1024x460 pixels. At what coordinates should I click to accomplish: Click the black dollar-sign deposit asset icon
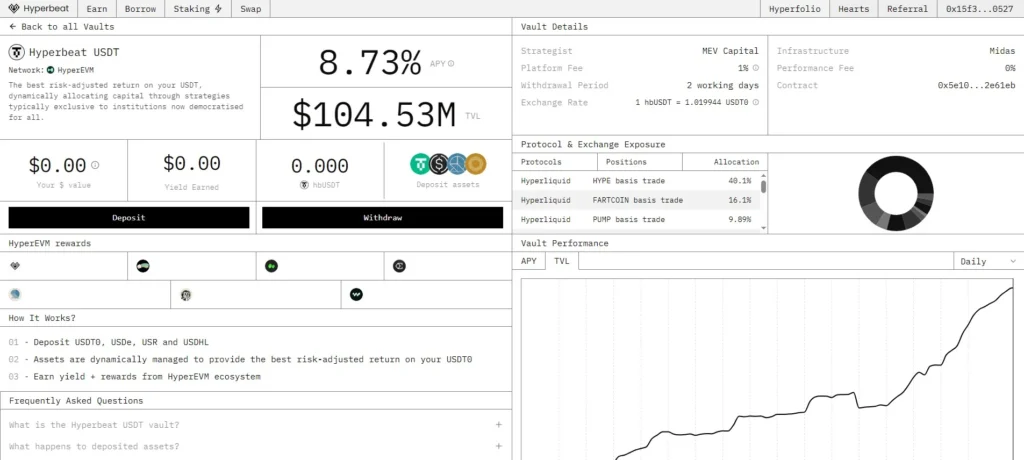pyautogui.click(x=439, y=164)
